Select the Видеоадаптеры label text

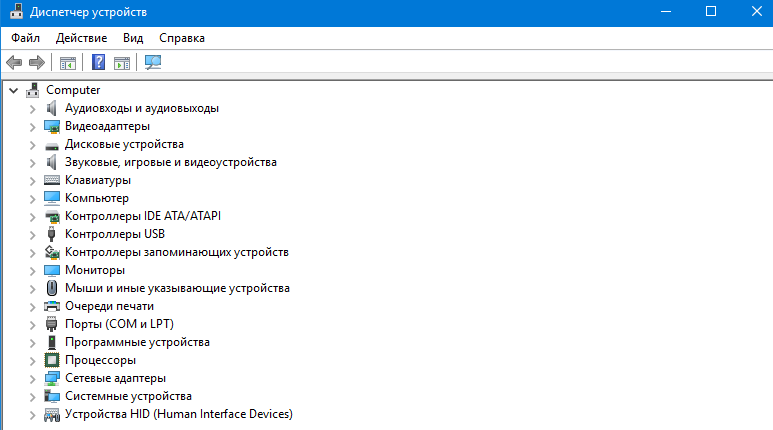coord(107,126)
